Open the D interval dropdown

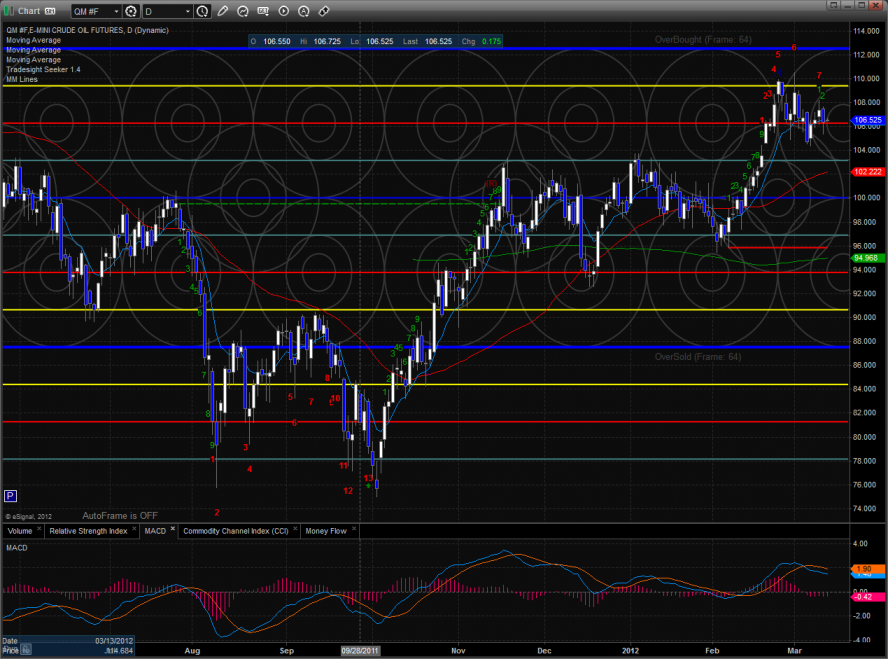coord(165,12)
